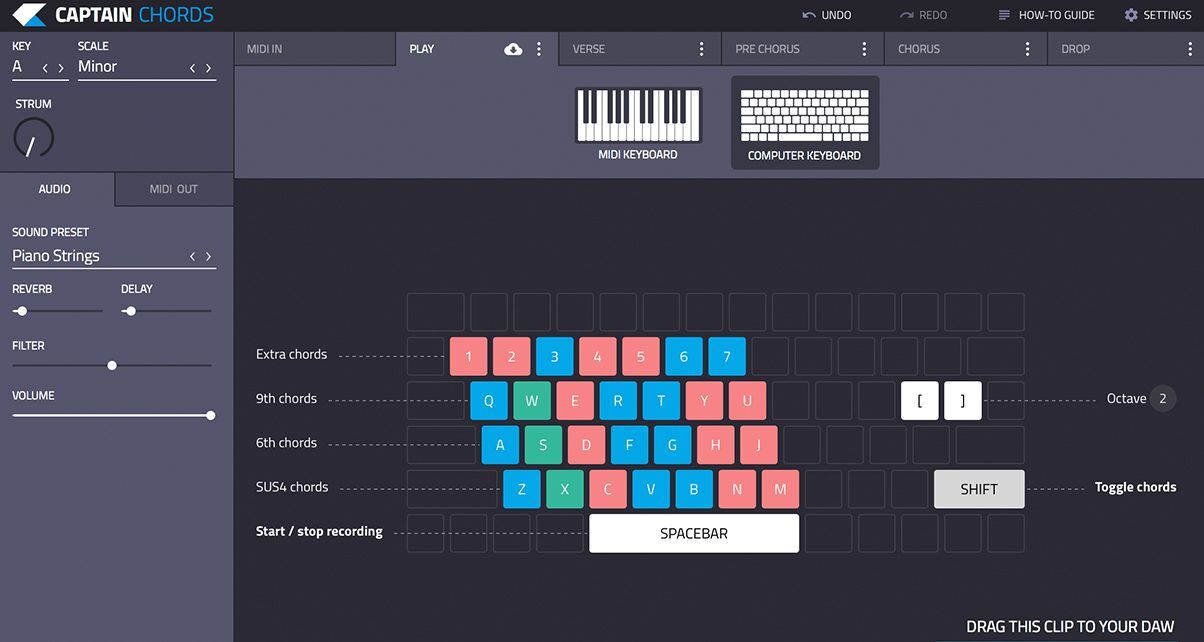Select MIDI Keyboard input mode

(x=638, y=123)
